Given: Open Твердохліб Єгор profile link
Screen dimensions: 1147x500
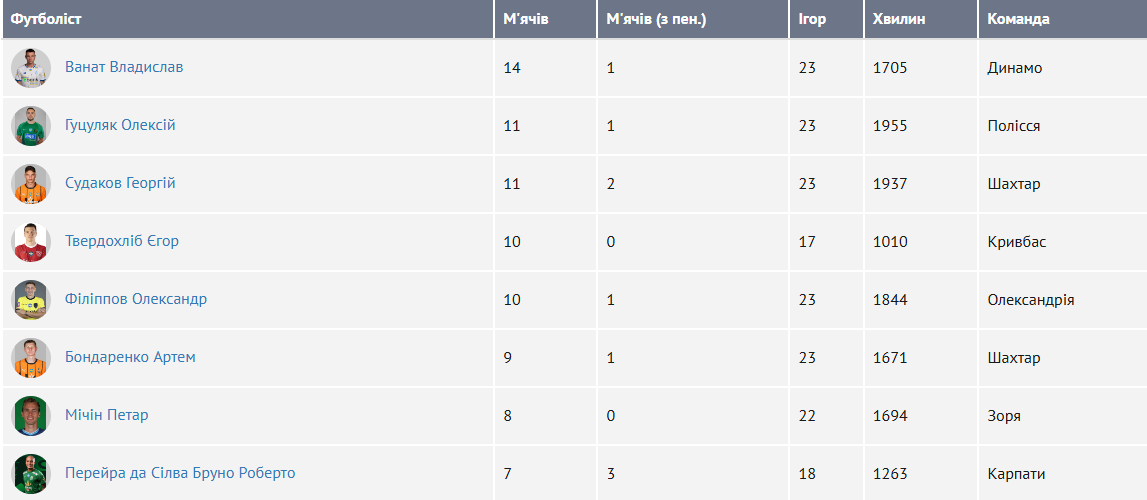Looking at the screenshot, I should [121, 241].
